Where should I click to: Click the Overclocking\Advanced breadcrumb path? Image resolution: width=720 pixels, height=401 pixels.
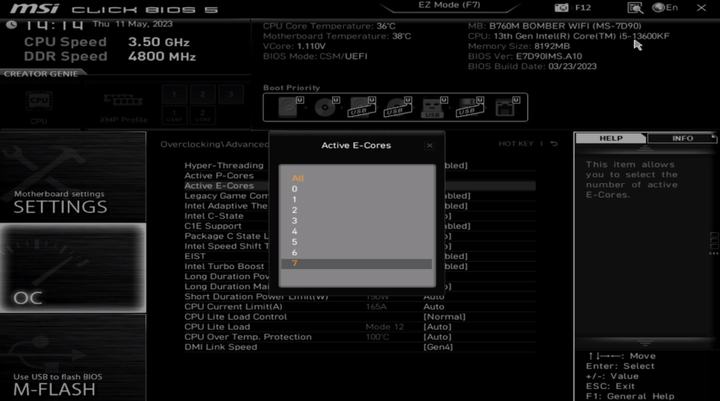click(x=214, y=144)
